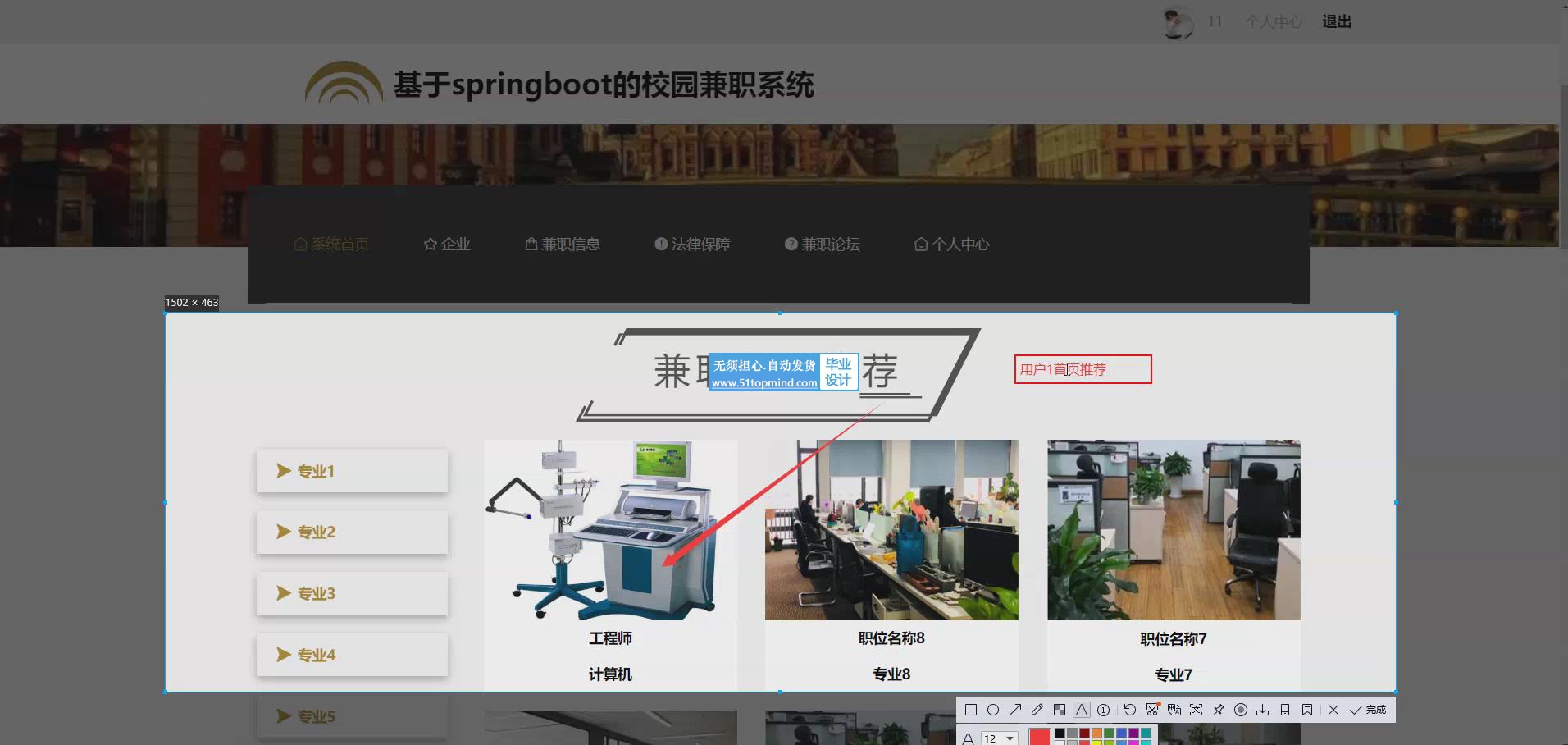Image resolution: width=1568 pixels, height=745 pixels.
Task: Open the 工程师 job image with the medical workstation
Action: pos(610,530)
